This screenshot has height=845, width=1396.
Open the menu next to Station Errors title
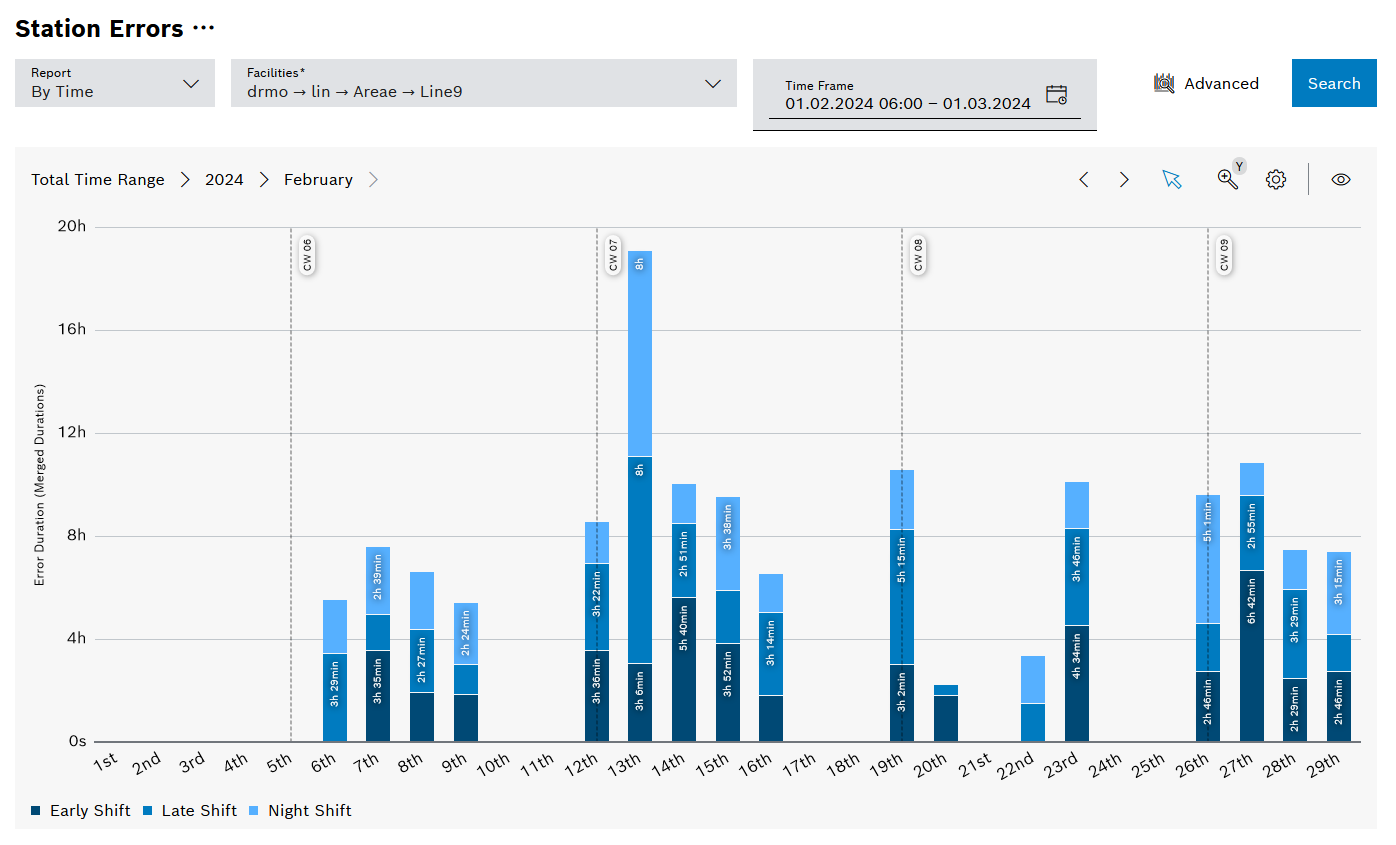pos(201,29)
